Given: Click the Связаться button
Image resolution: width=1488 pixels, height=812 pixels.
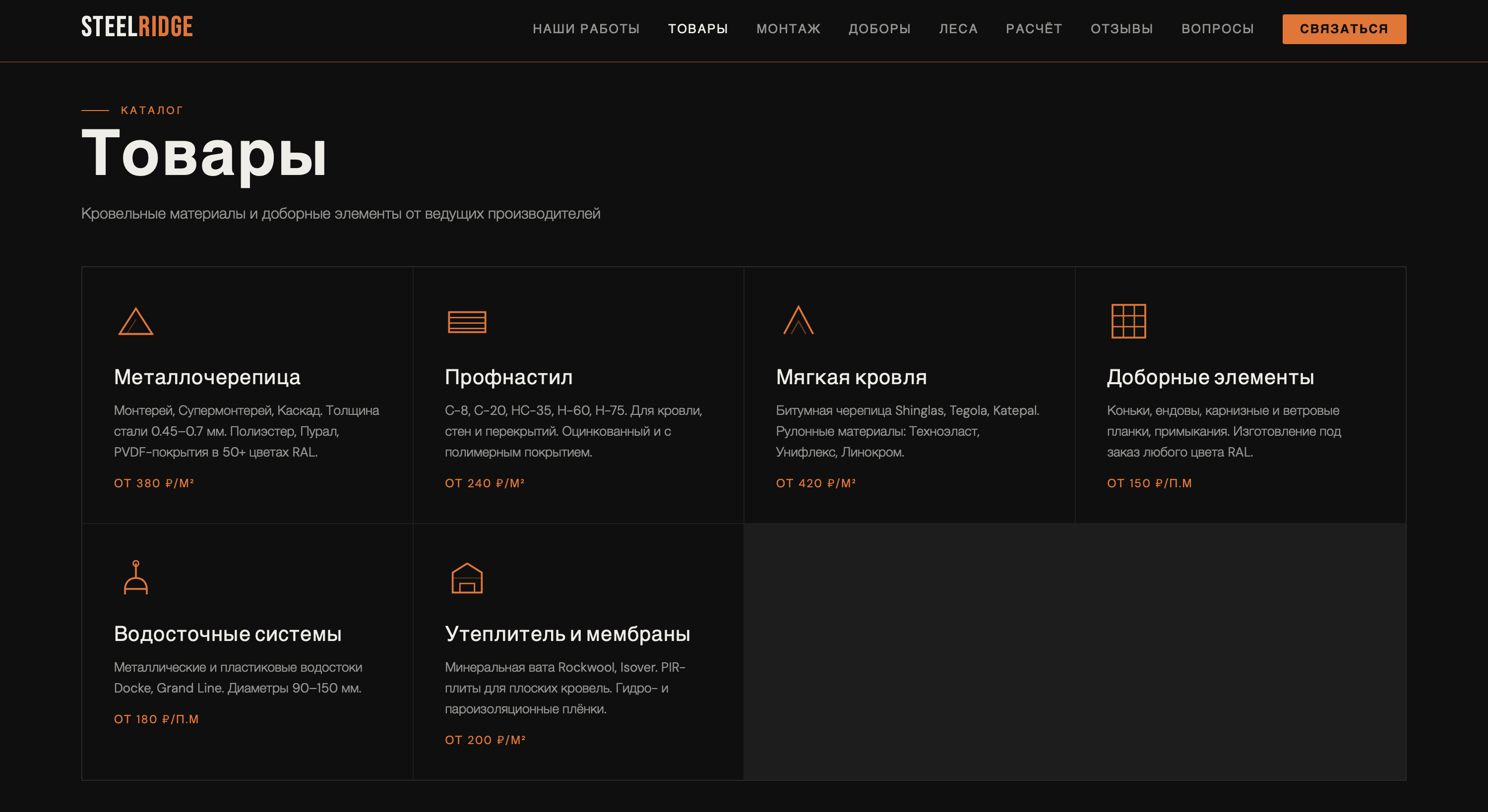Looking at the screenshot, I should click(1344, 29).
